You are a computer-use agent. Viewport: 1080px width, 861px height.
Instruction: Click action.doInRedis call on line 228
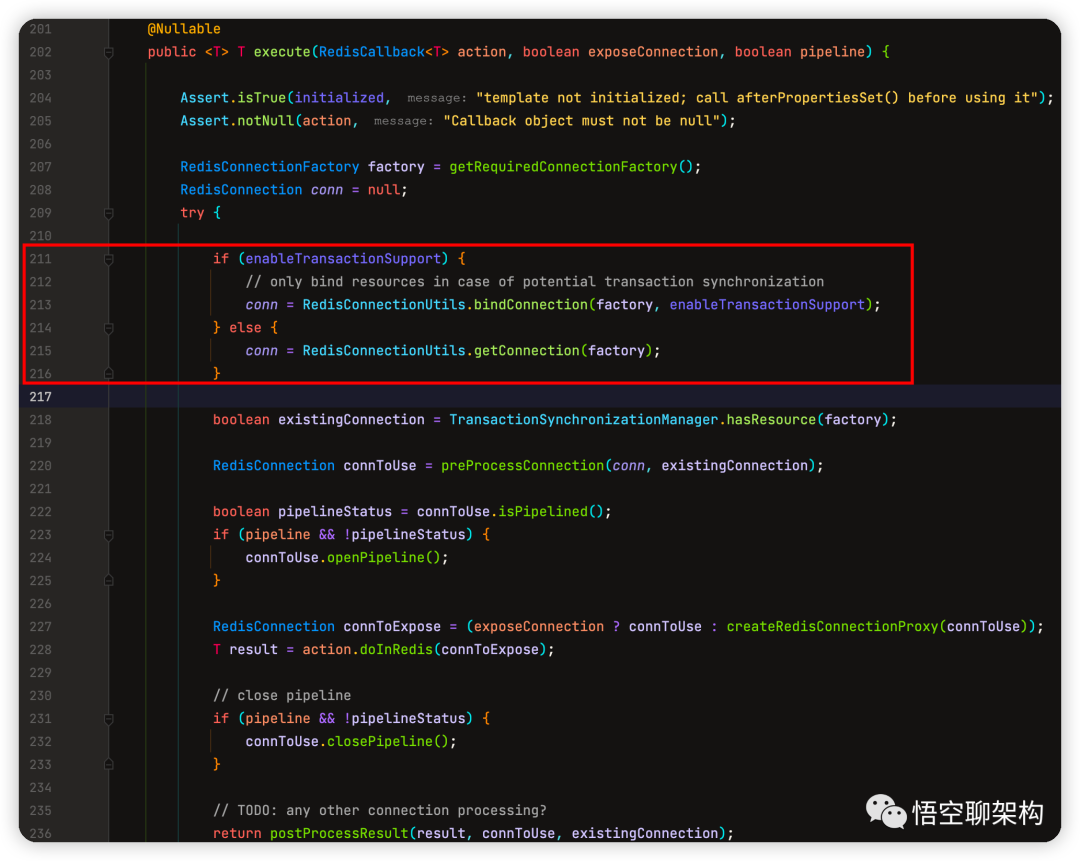pos(367,650)
